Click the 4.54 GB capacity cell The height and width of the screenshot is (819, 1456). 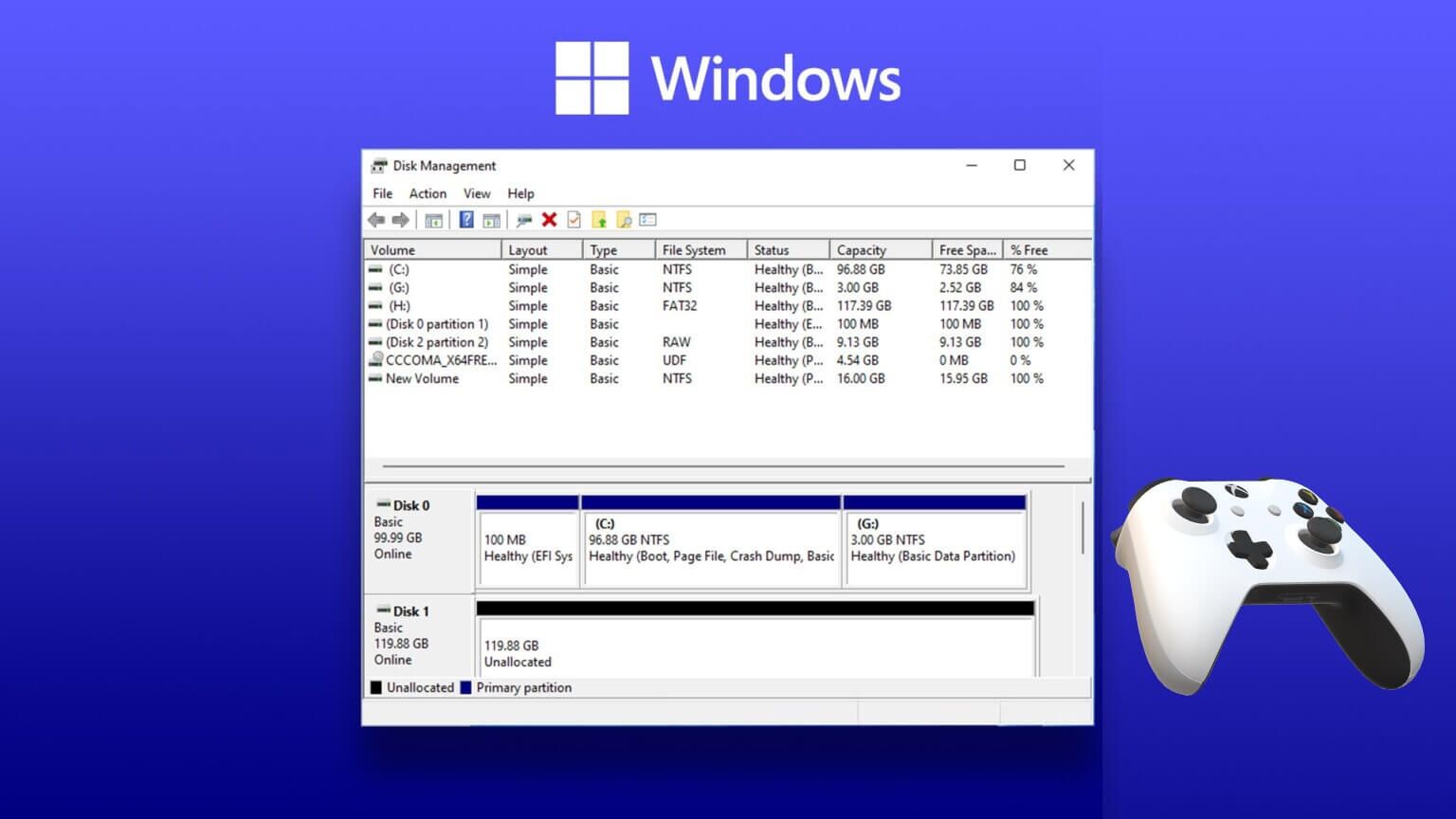coord(858,360)
